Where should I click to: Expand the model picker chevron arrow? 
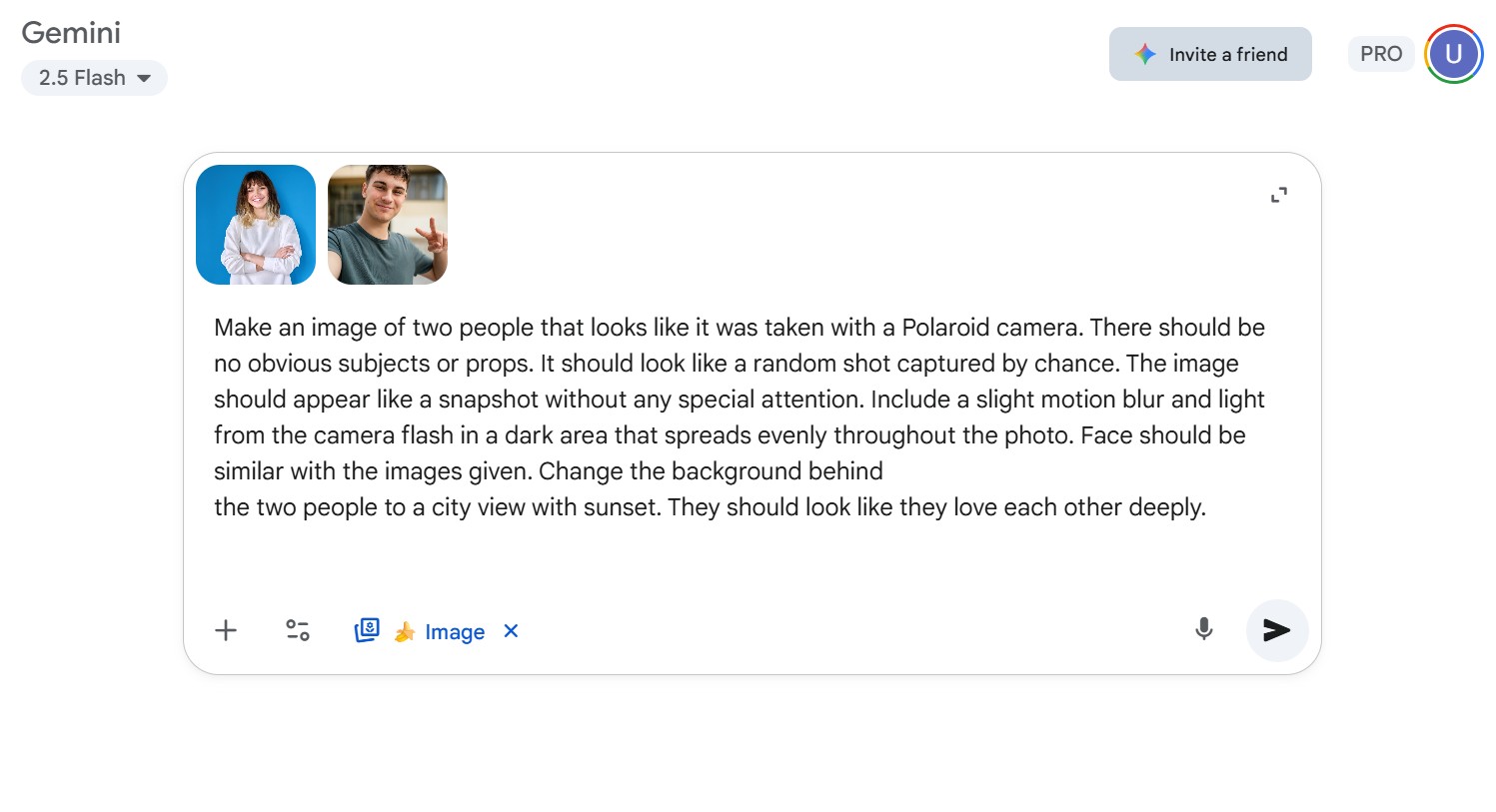pyautogui.click(x=145, y=78)
